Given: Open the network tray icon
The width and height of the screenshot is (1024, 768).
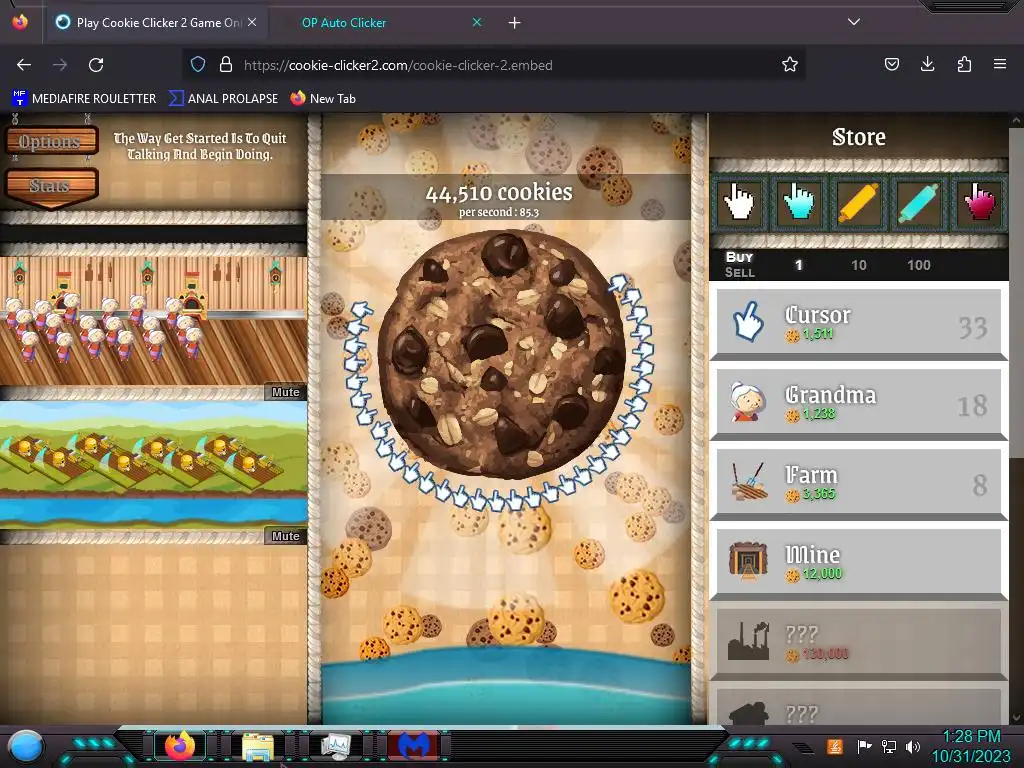Looking at the screenshot, I should (x=889, y=746).
